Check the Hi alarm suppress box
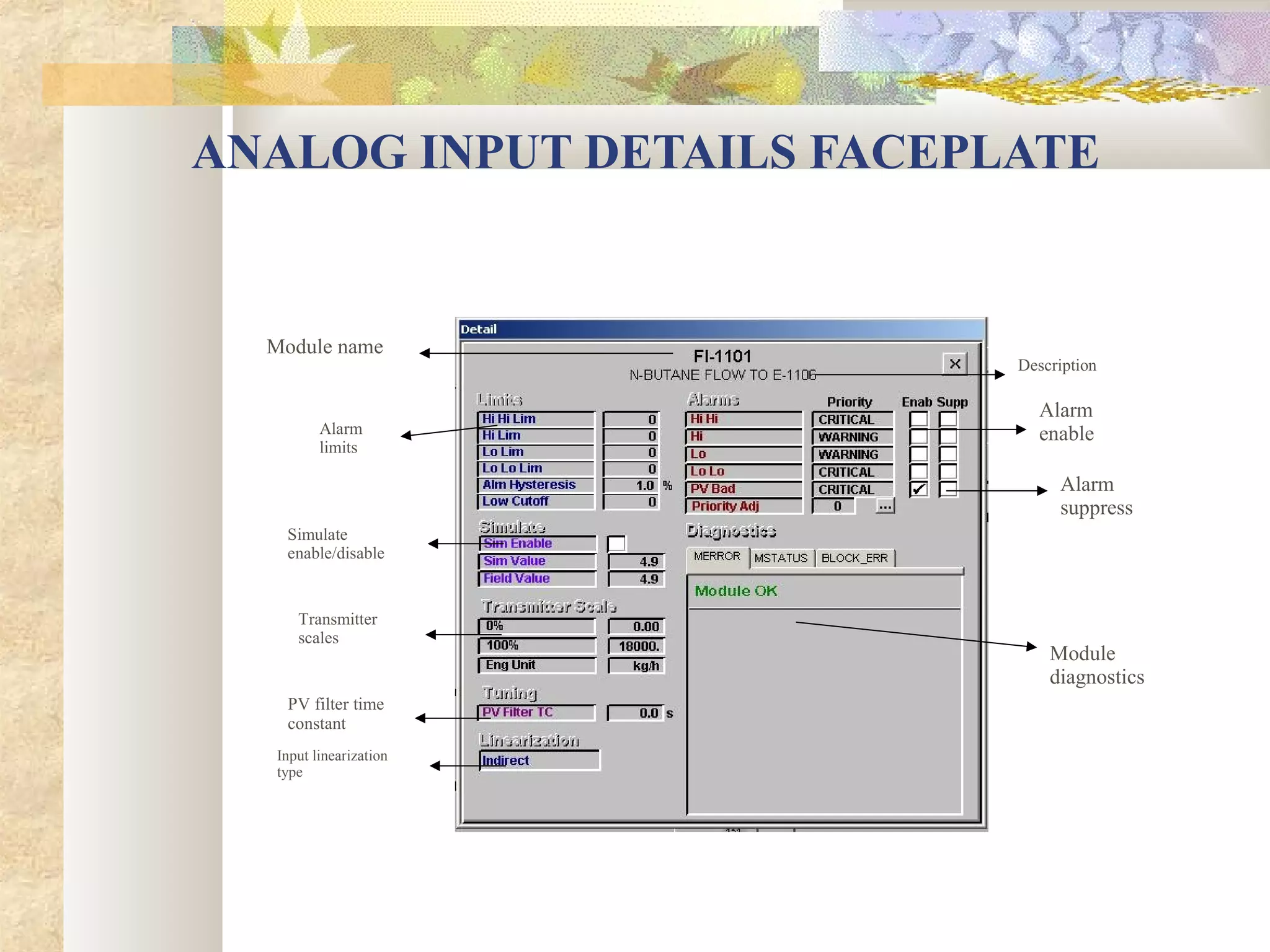This screenshot has height=952, width=1270. 948,437
